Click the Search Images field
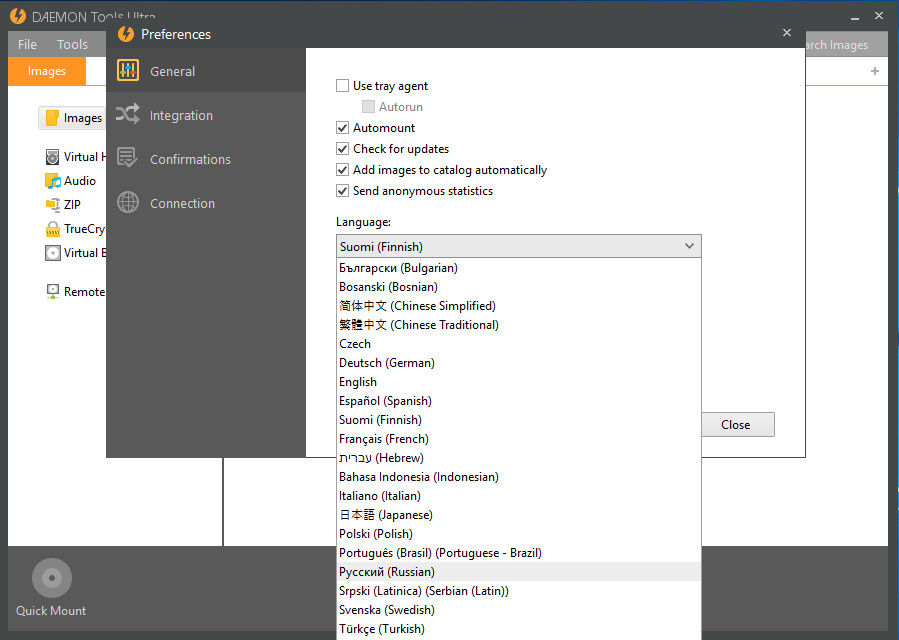Viewport: 899px width, 640px height. 846,45
